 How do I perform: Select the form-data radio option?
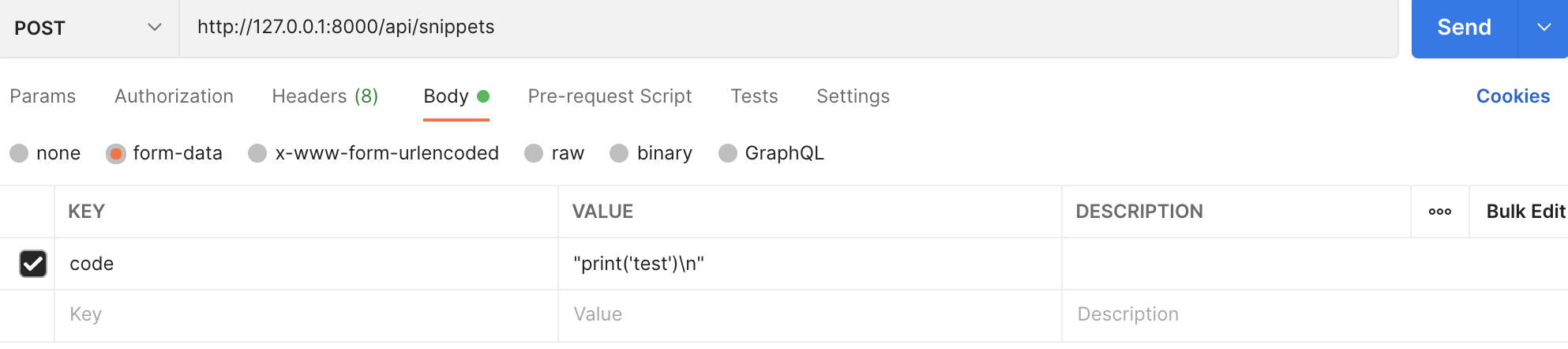coord(116,153)
